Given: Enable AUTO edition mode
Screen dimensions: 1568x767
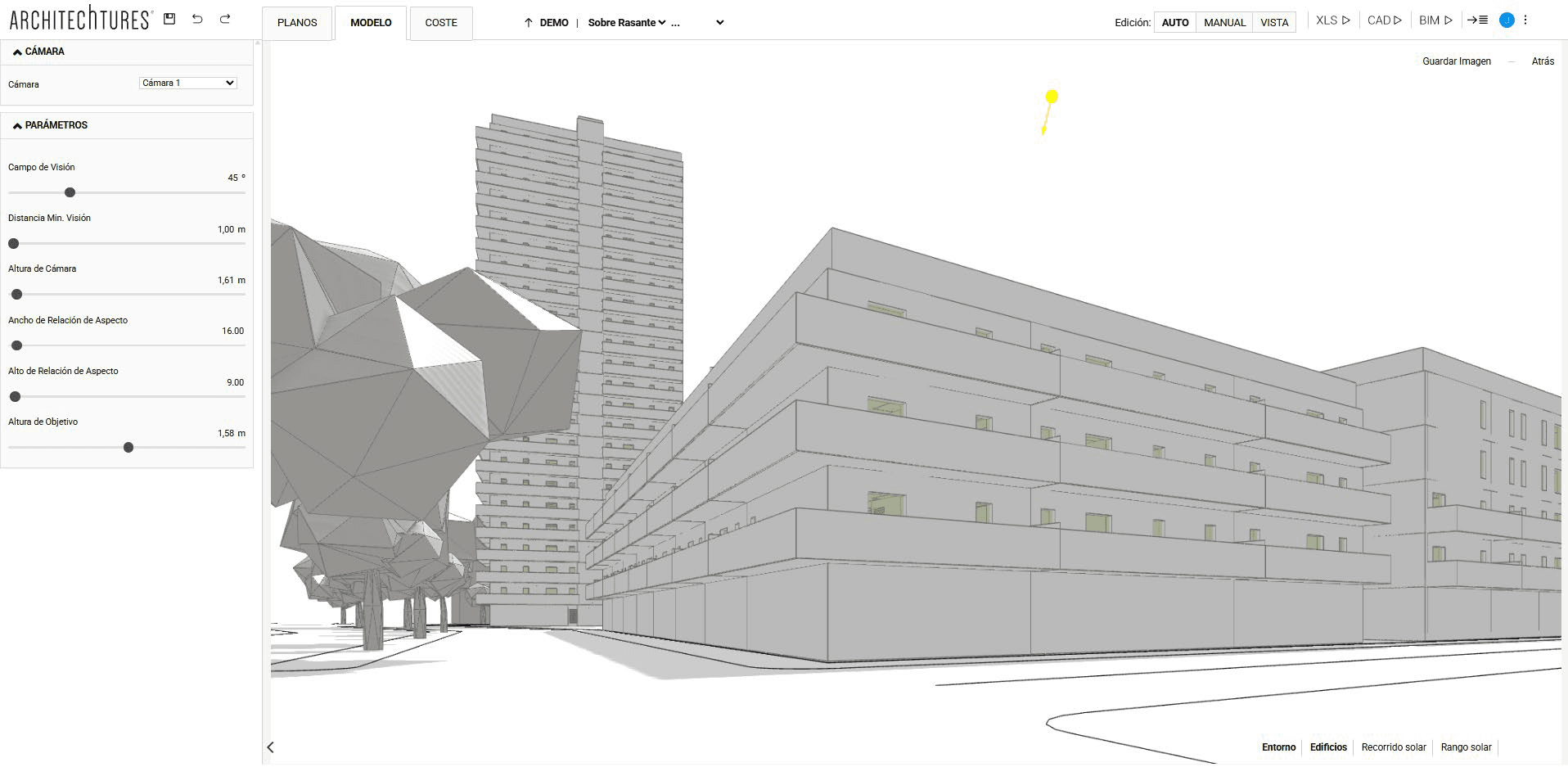Looking at the screenshot, I should tap(1175, 22).
